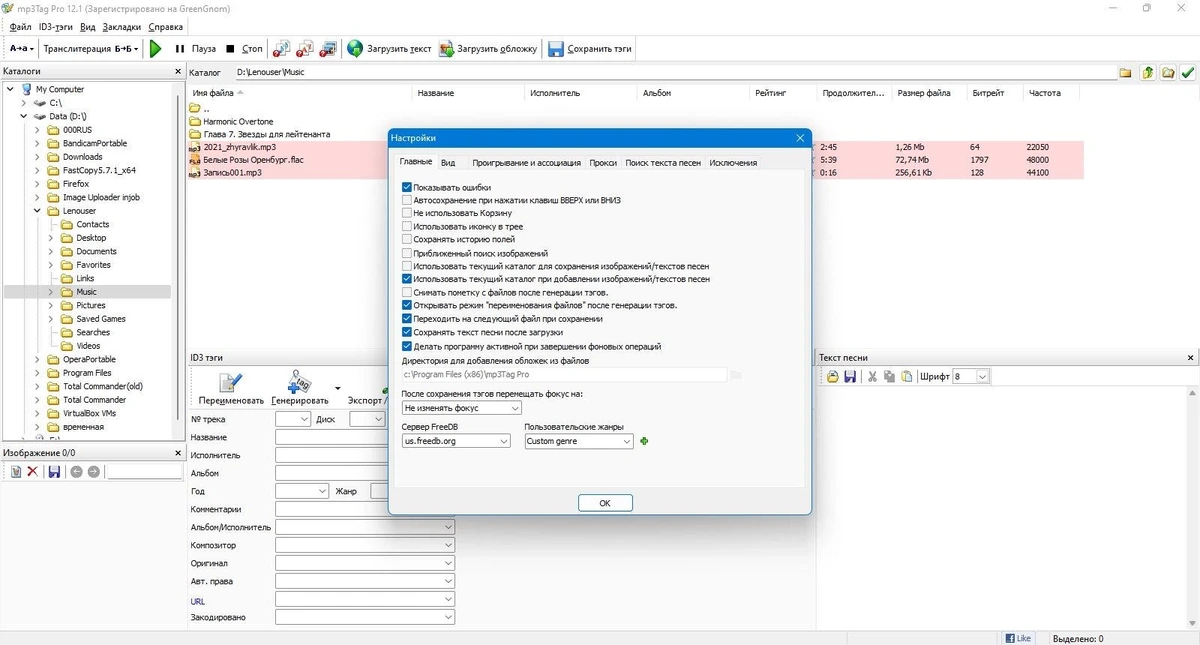
Task: Click the first of three music-note tag toolbar icons
Action: (x=282, y=48)
